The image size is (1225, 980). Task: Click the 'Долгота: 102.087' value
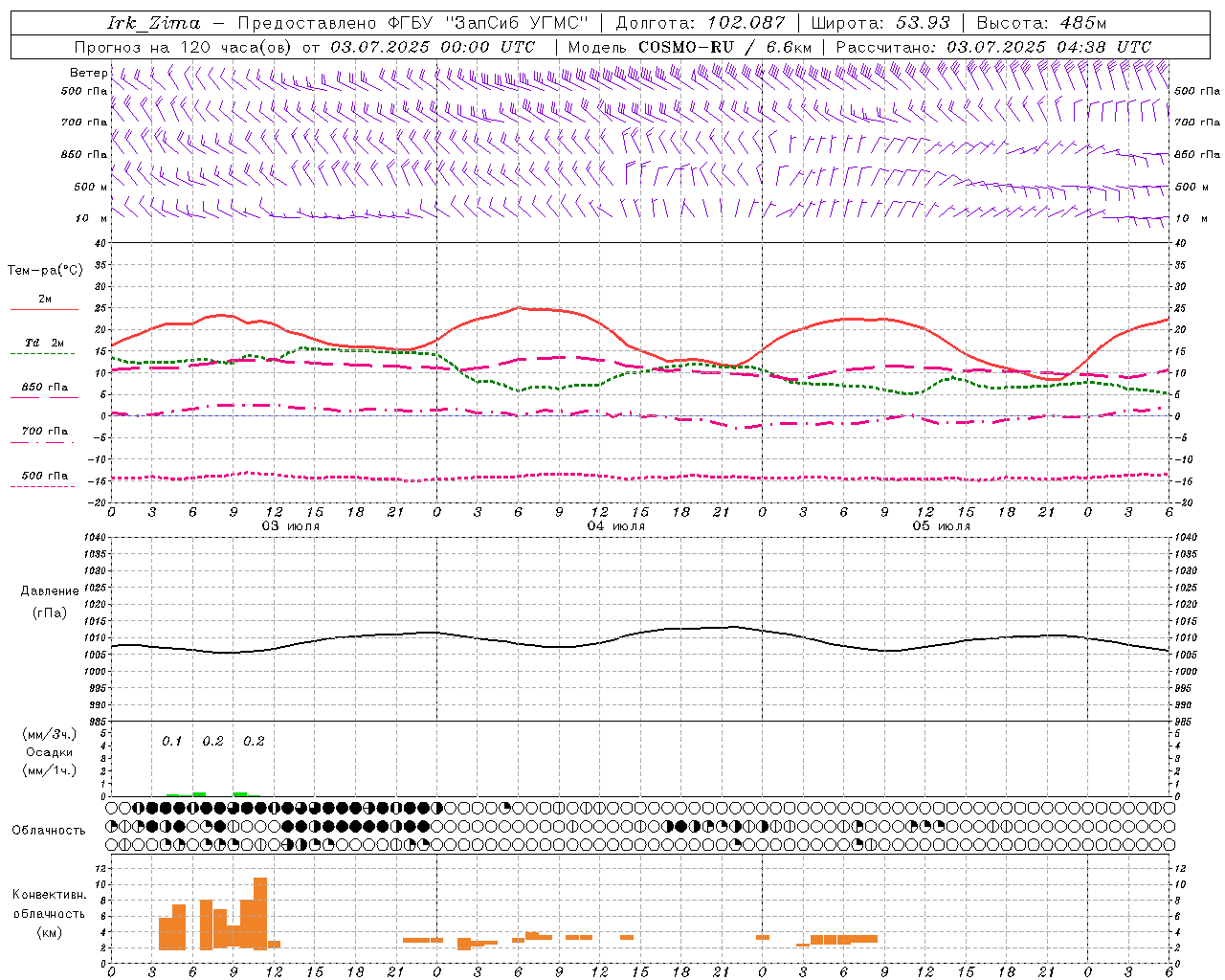701,23
